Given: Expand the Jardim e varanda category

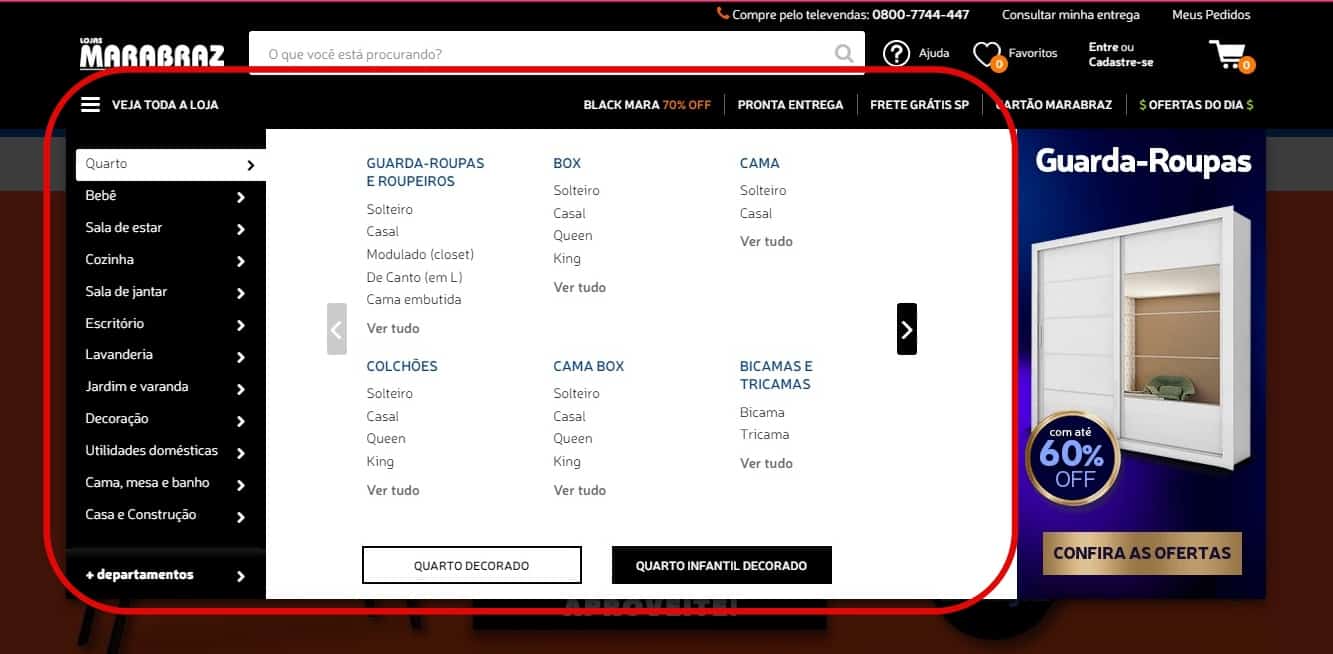Looking at the screenshot, I should click(x=165, y=387).
